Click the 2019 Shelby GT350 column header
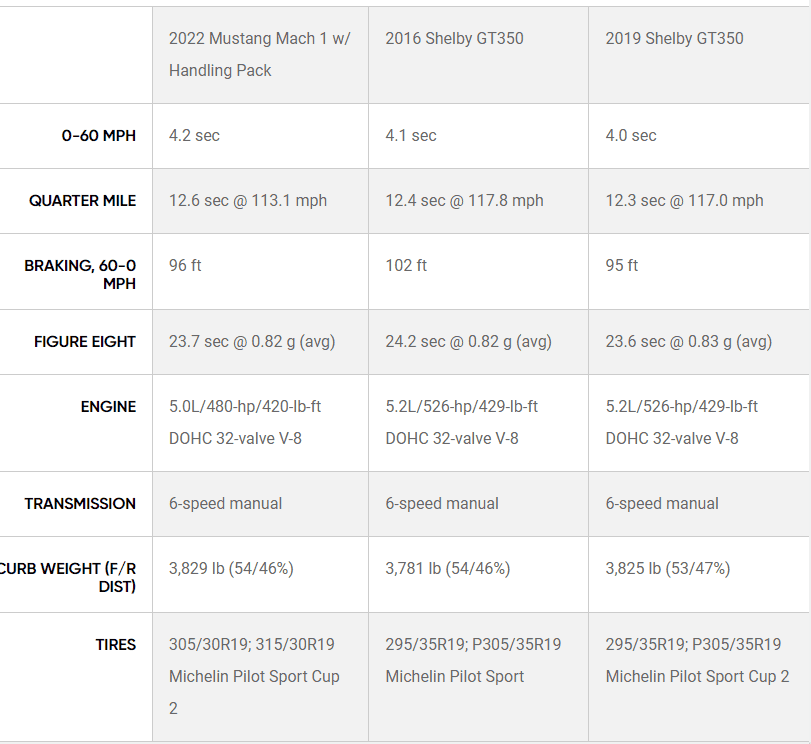Image resolution: width=811 pixels, height=744 pixels. [674, 38]
